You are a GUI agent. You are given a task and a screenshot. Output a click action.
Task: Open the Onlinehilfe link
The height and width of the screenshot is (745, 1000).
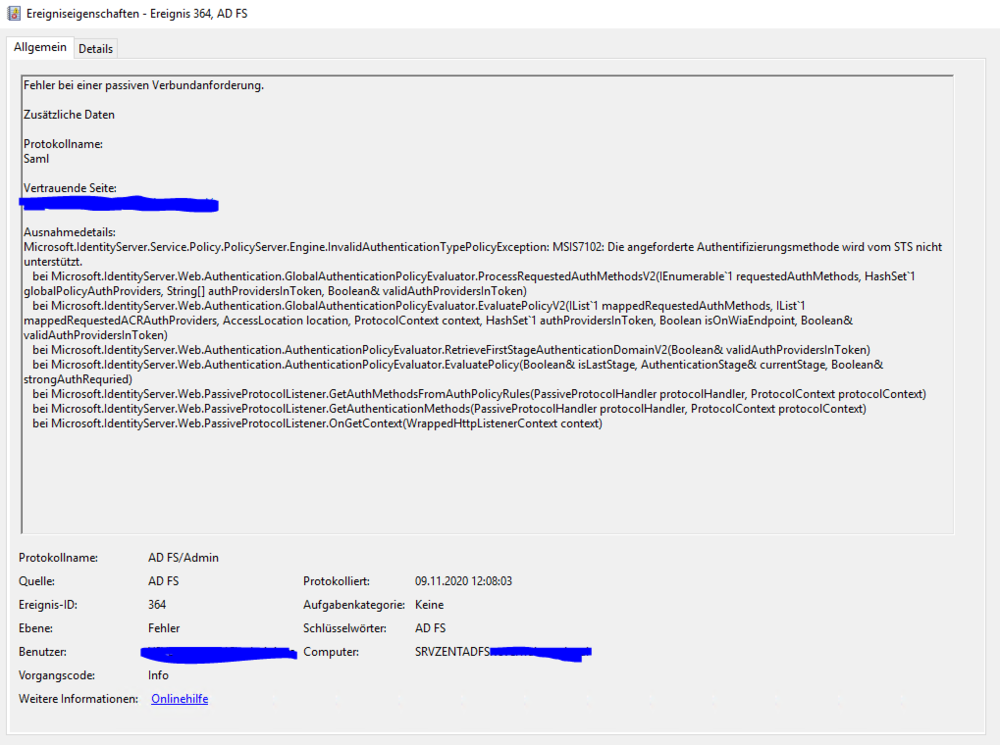point(179,699)
